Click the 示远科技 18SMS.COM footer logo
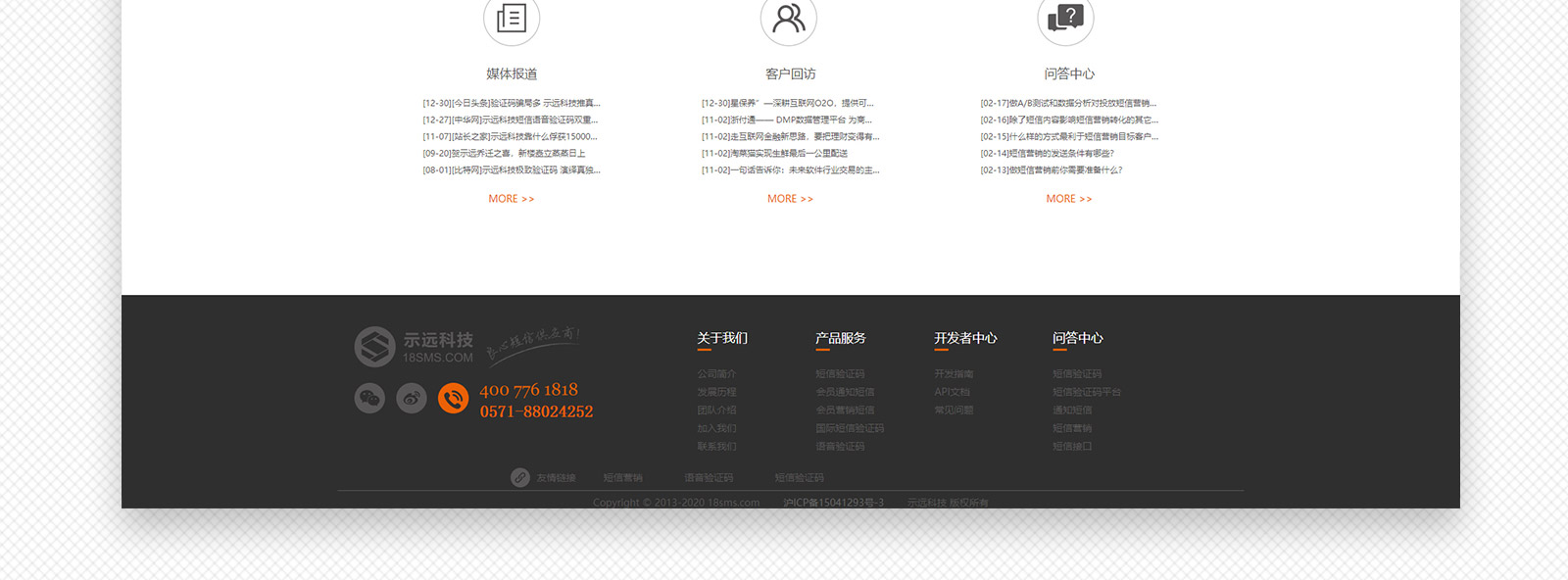Screen dimensions: 1568x580 coord(414,346)
